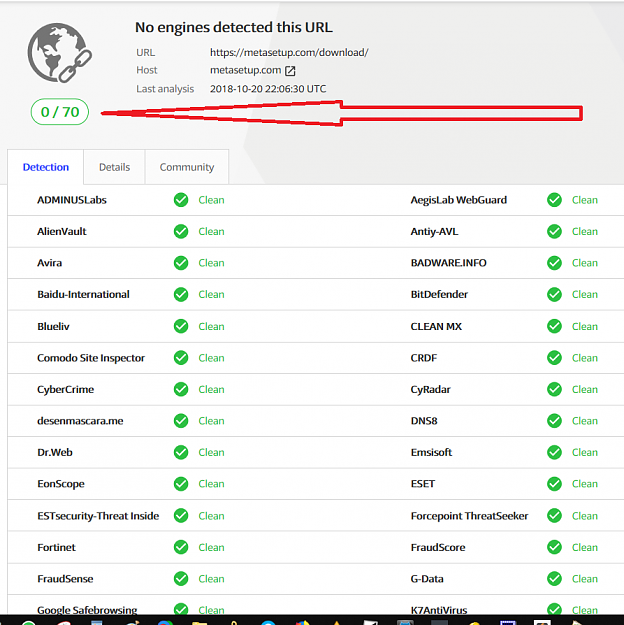Screen dimensions: 624x625
Task: Click the green check icon beside Dr.Web
Action: coord(181,452)
